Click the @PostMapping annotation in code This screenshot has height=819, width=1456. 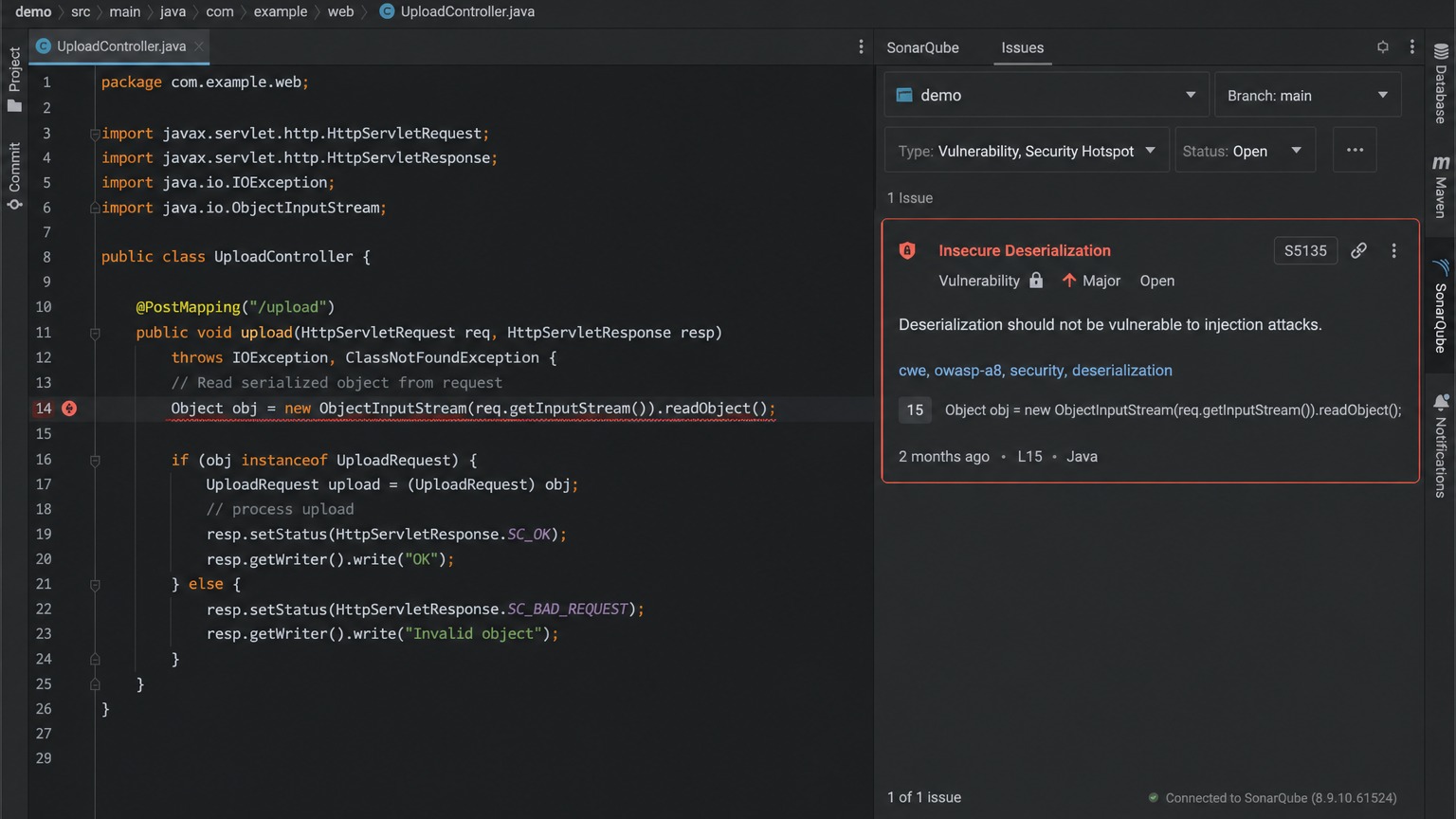coord(188,307)
